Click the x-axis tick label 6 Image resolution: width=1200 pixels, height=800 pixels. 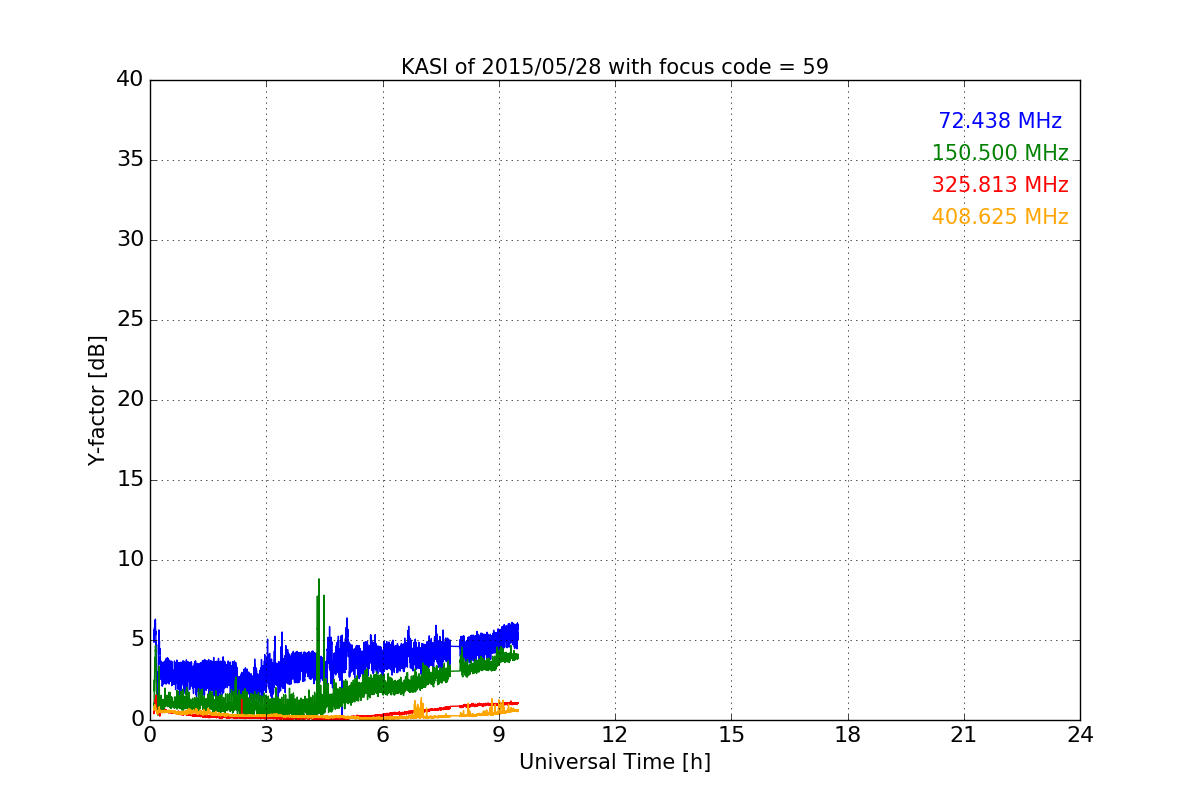[x=383, y=735]
